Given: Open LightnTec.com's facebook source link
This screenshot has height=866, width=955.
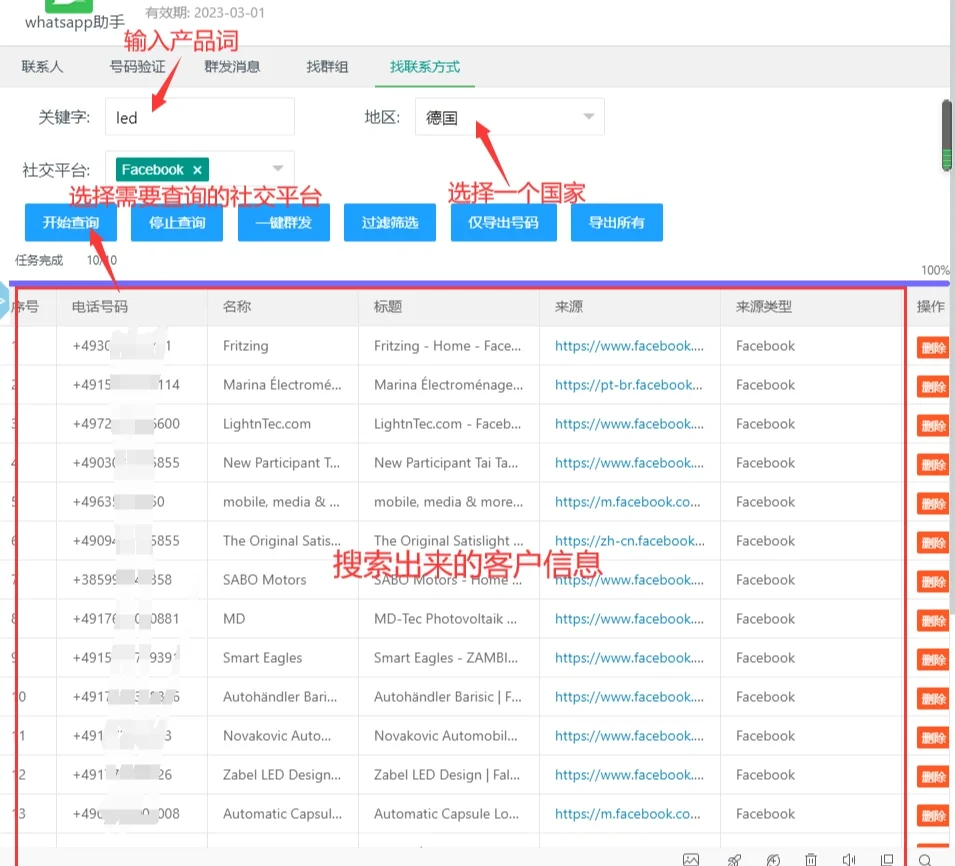Looking at the screenshot, I should pos(629,424).
